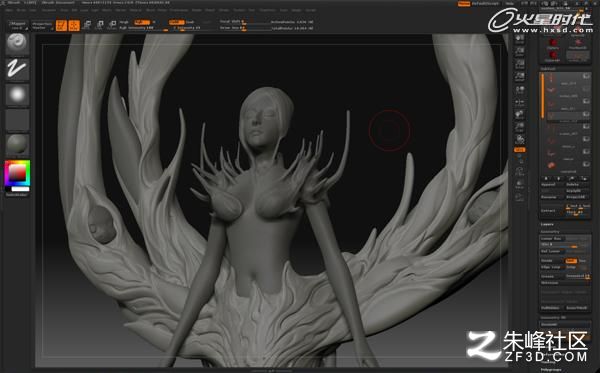Select the stroke type icon

pyautogui.click(x=17, y=69)
